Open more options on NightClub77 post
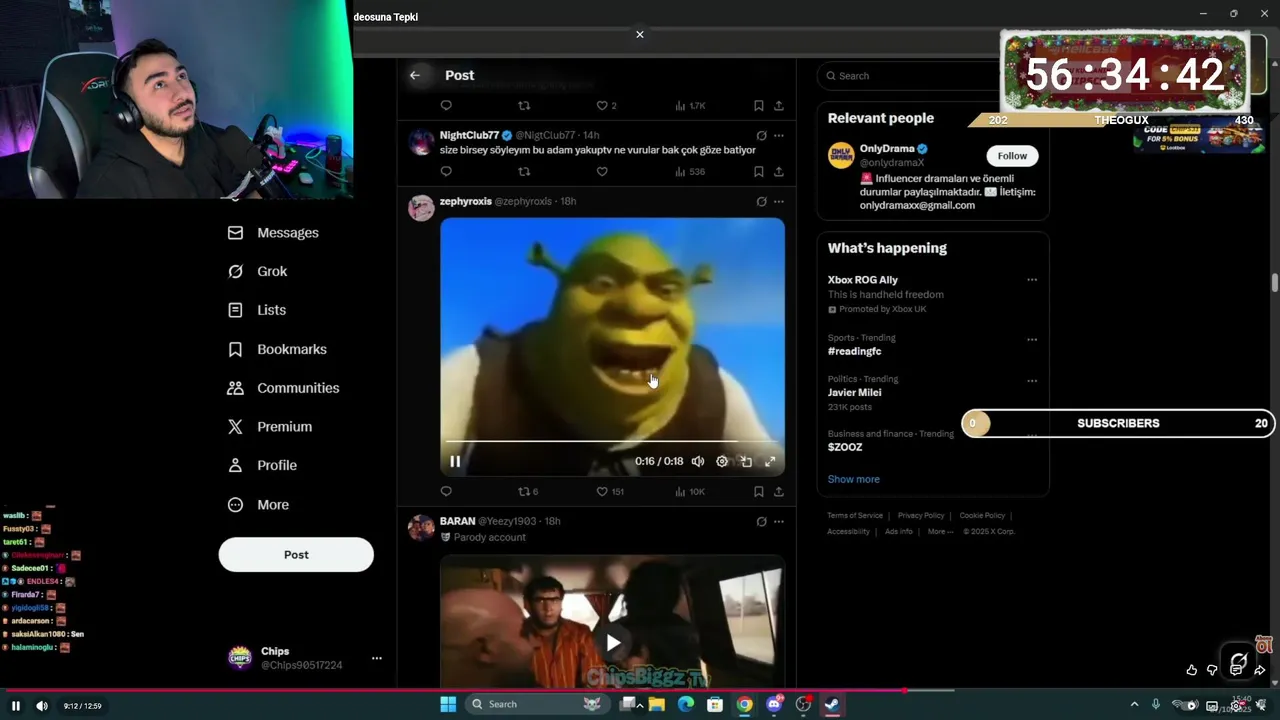 [x=779, y=135]
